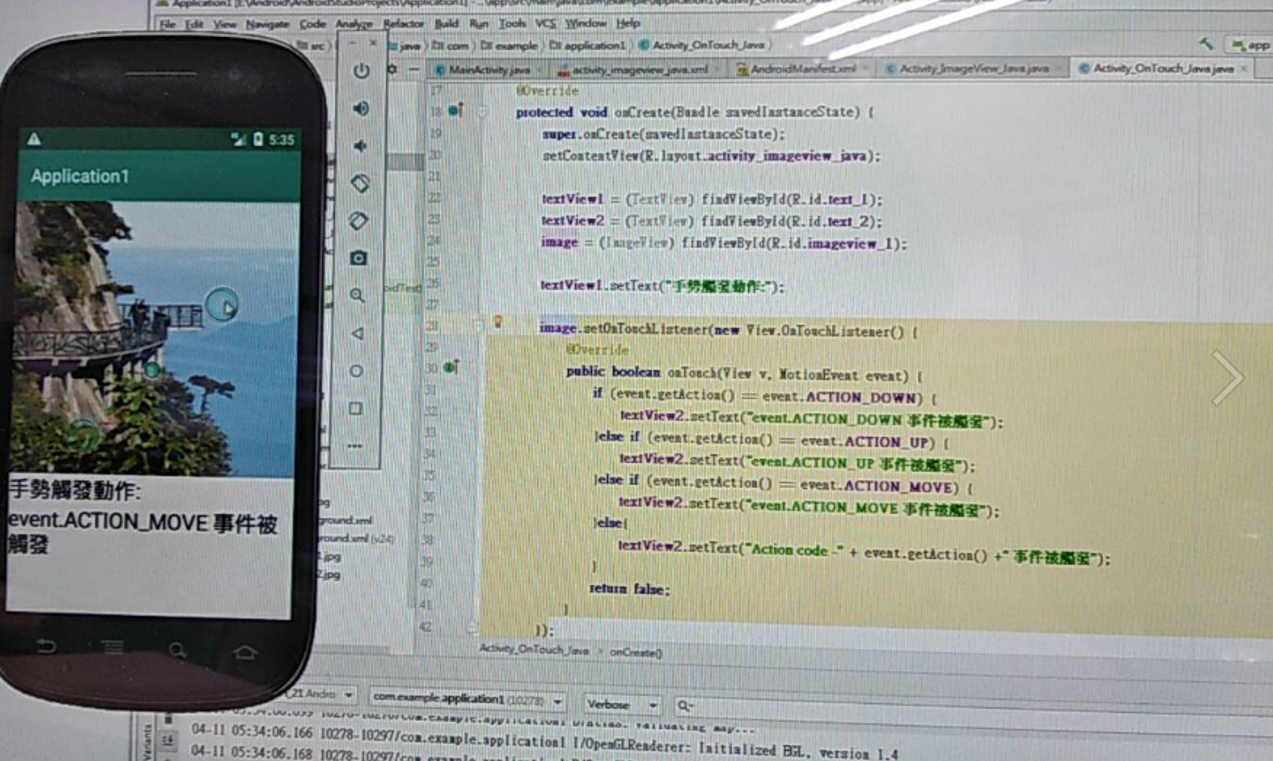Open the Edit menu
The height and width of the screenshot is (761, 1273).
[x=195, y=23]
